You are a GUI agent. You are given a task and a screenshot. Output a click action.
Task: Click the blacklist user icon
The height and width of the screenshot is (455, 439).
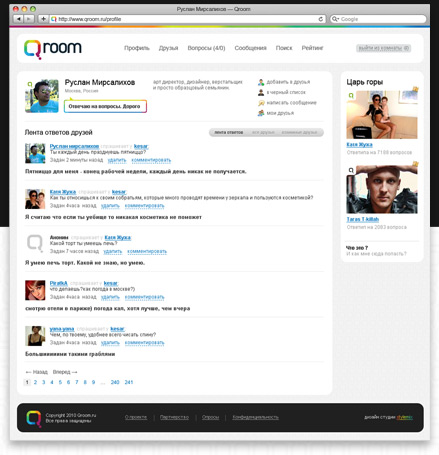pos(261,92)
